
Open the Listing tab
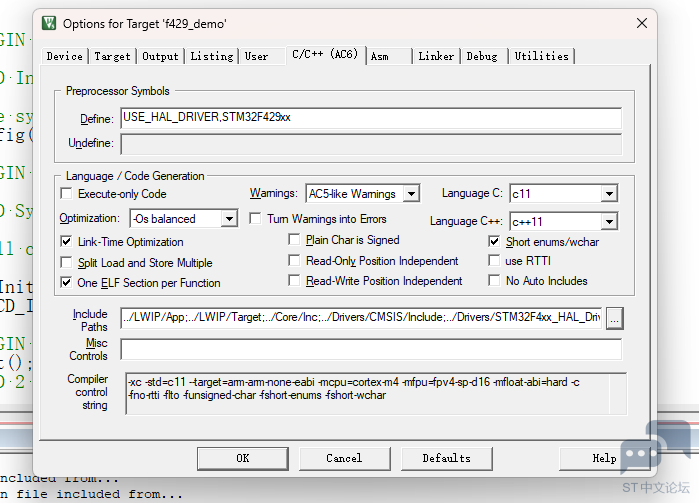pos(212,57)
